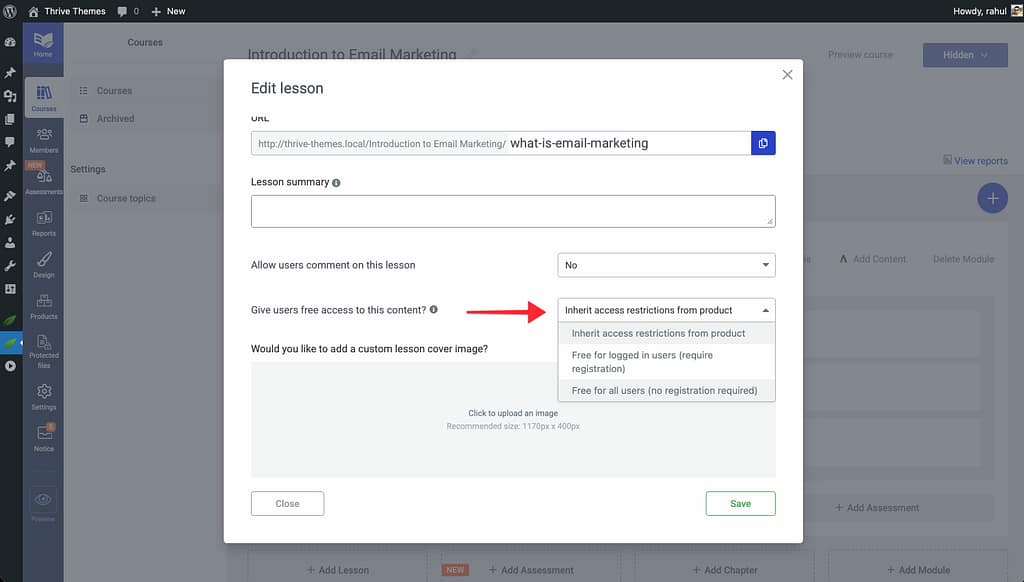
Task: Close the Edit lesson dialog with X
Action: (x=787, y=75)
